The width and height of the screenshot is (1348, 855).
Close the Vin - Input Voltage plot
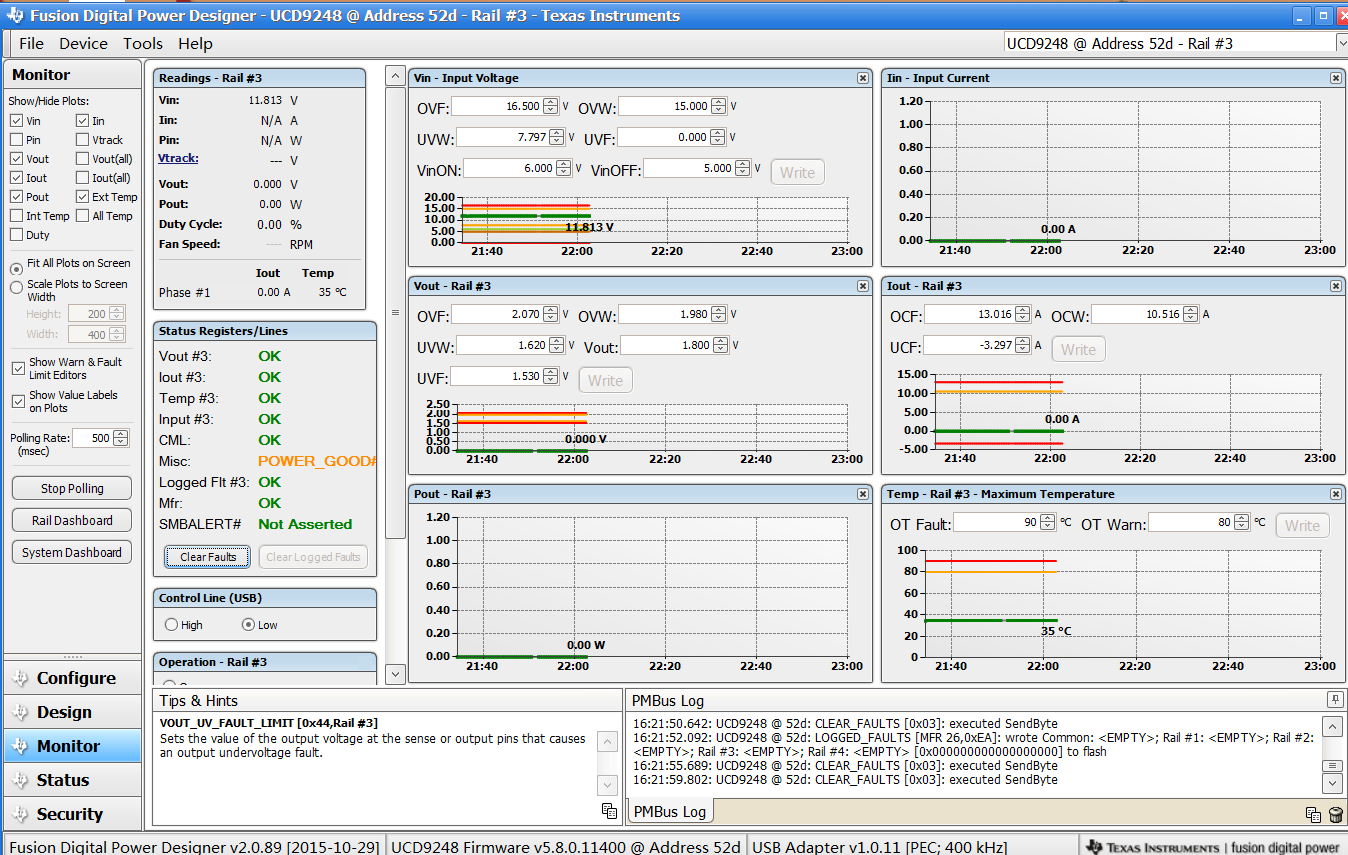[863, 78]
